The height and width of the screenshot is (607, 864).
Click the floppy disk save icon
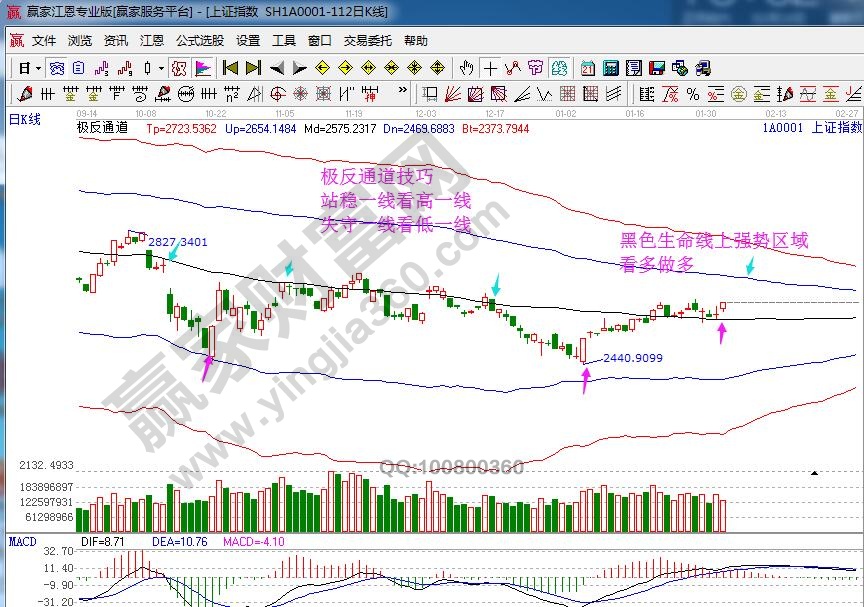pos(657,68)
